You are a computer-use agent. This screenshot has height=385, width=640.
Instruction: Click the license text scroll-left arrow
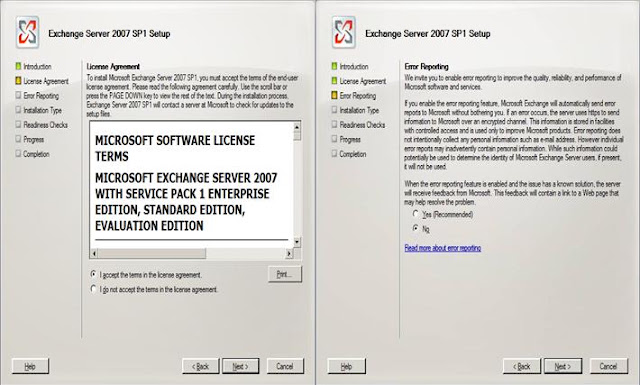click(x=94, y=254)
